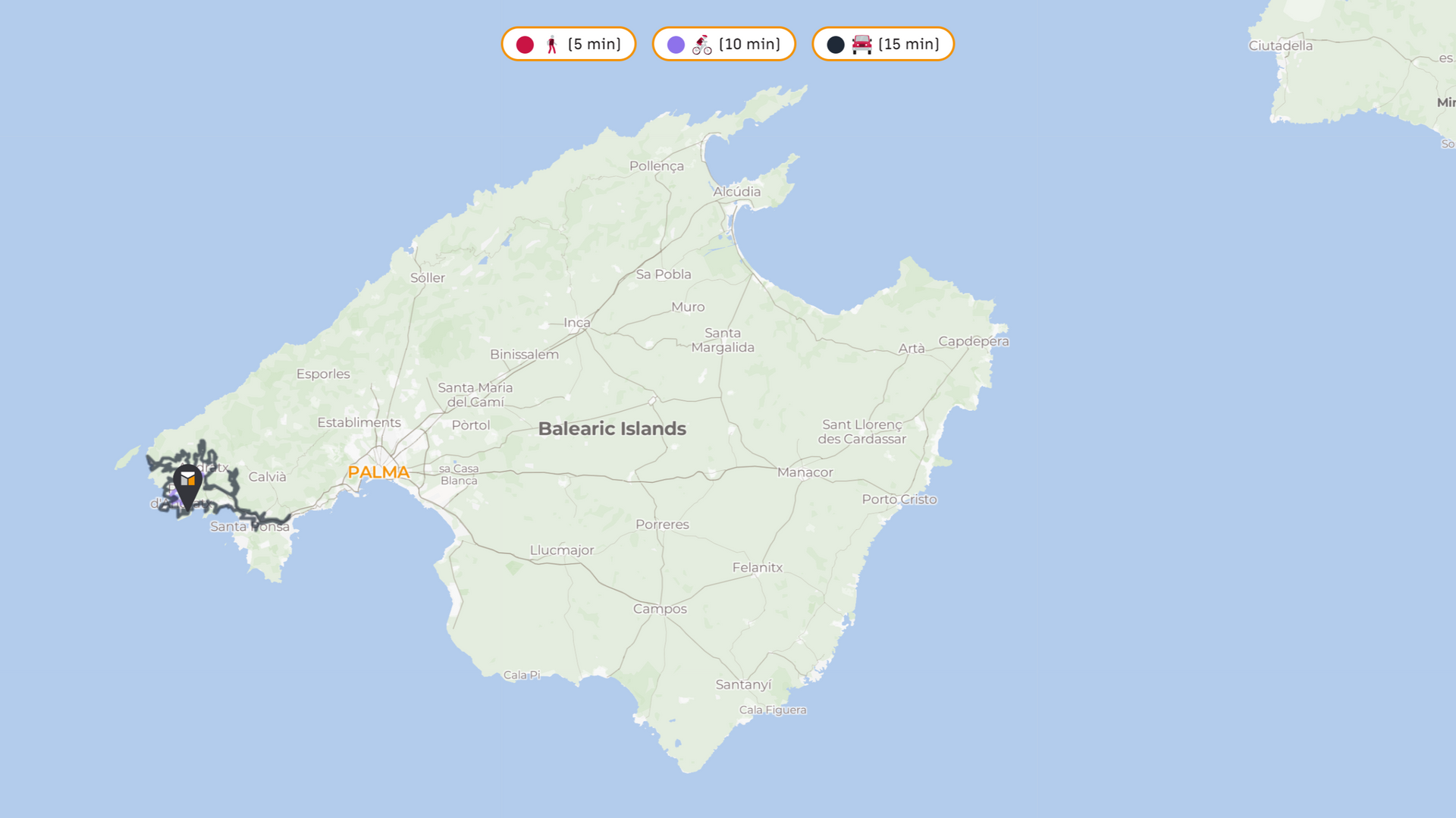
Task: Click the Calvià town label
Action: (x=268, y=477)
